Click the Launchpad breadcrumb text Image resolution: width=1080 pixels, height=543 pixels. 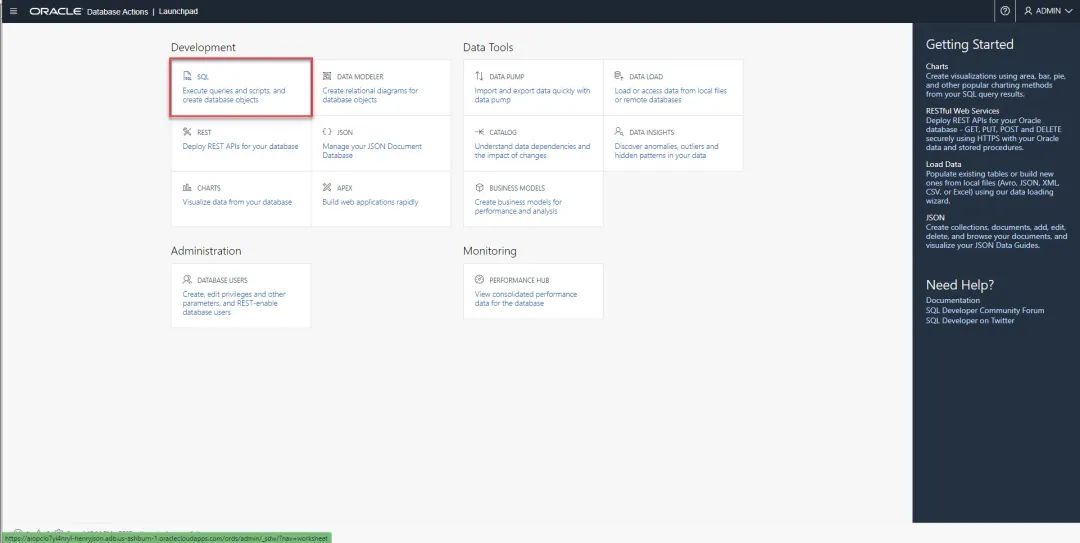(x=178, y=11)
